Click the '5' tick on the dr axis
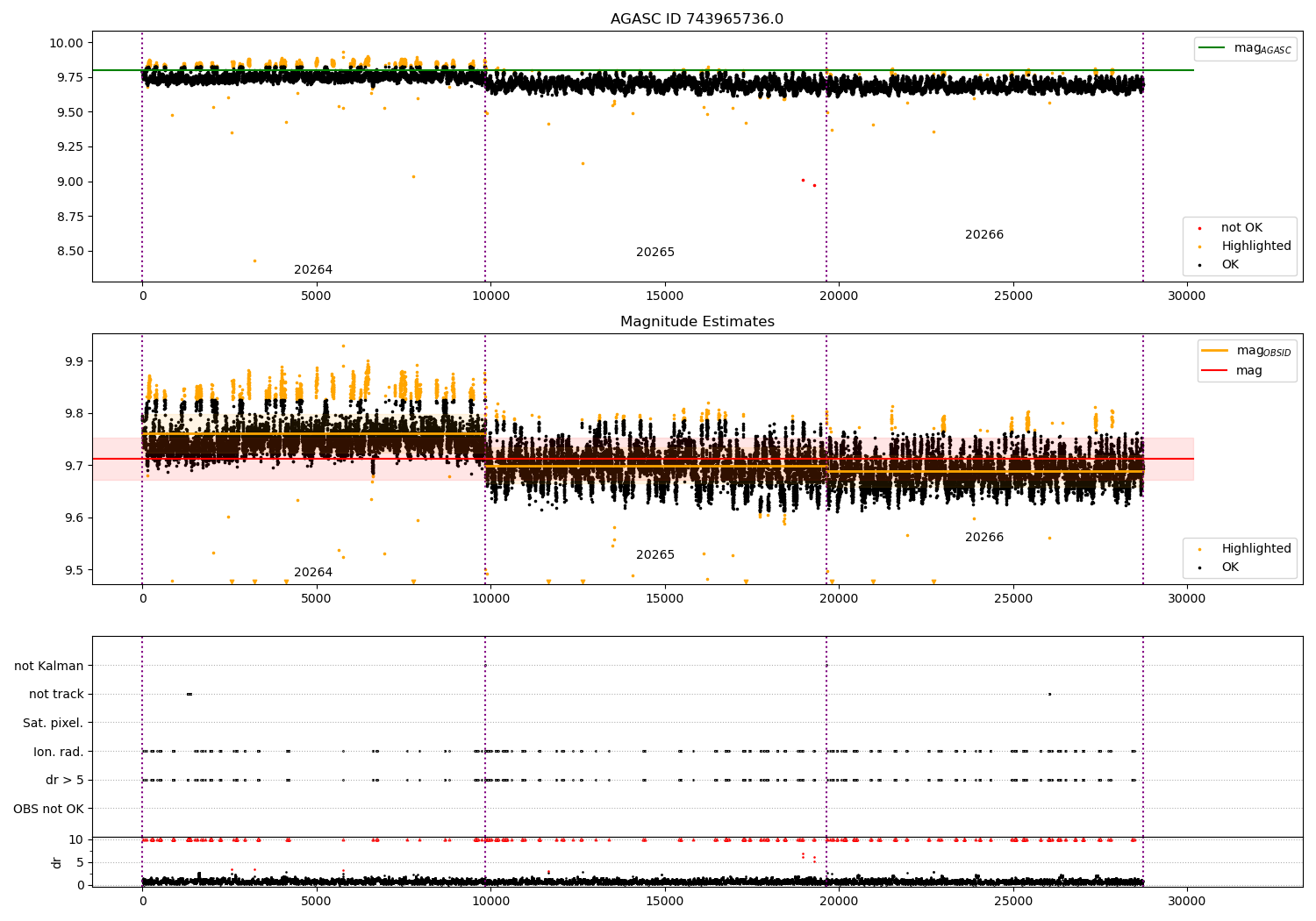 pos(81,862)
